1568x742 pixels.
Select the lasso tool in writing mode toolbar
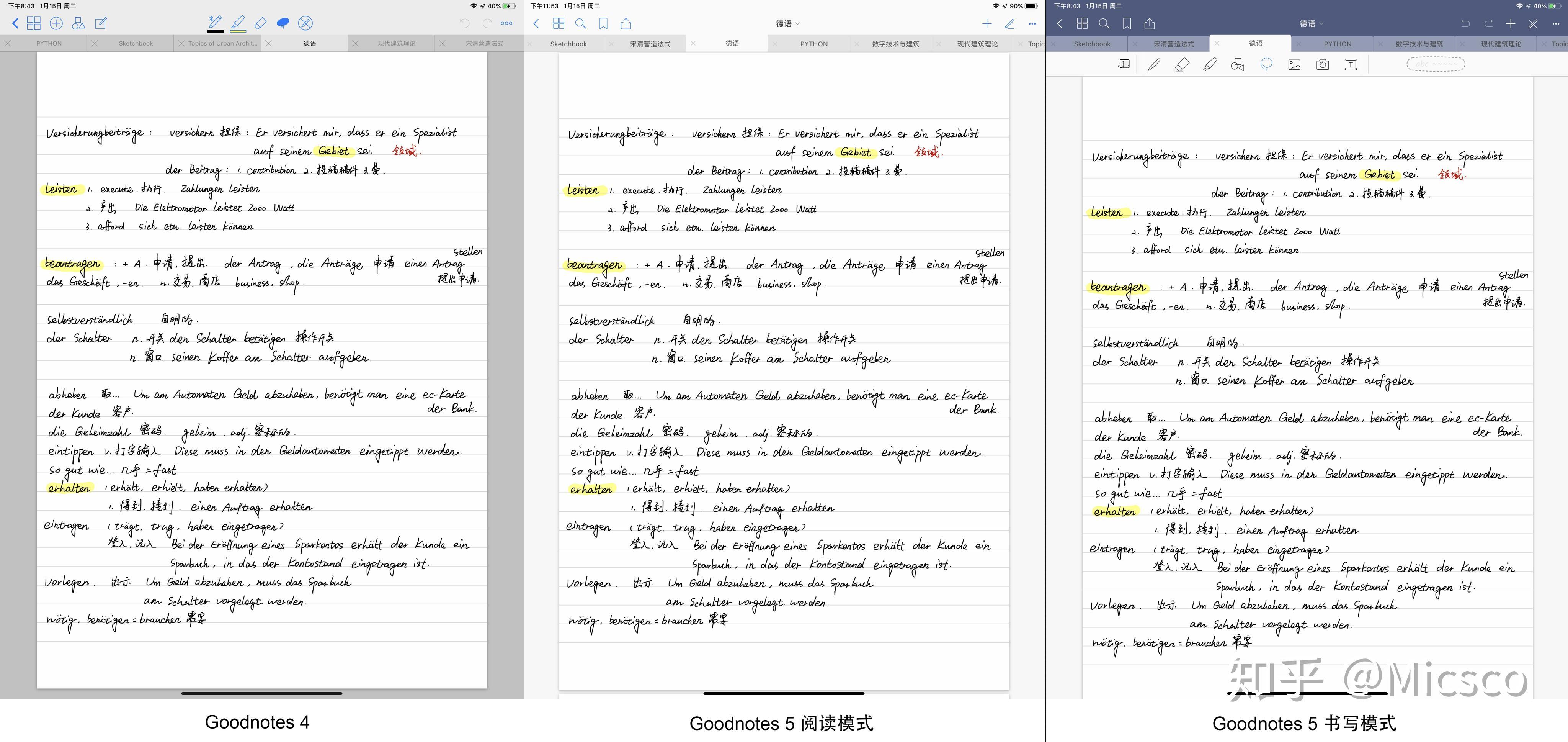coord(1266,65)
